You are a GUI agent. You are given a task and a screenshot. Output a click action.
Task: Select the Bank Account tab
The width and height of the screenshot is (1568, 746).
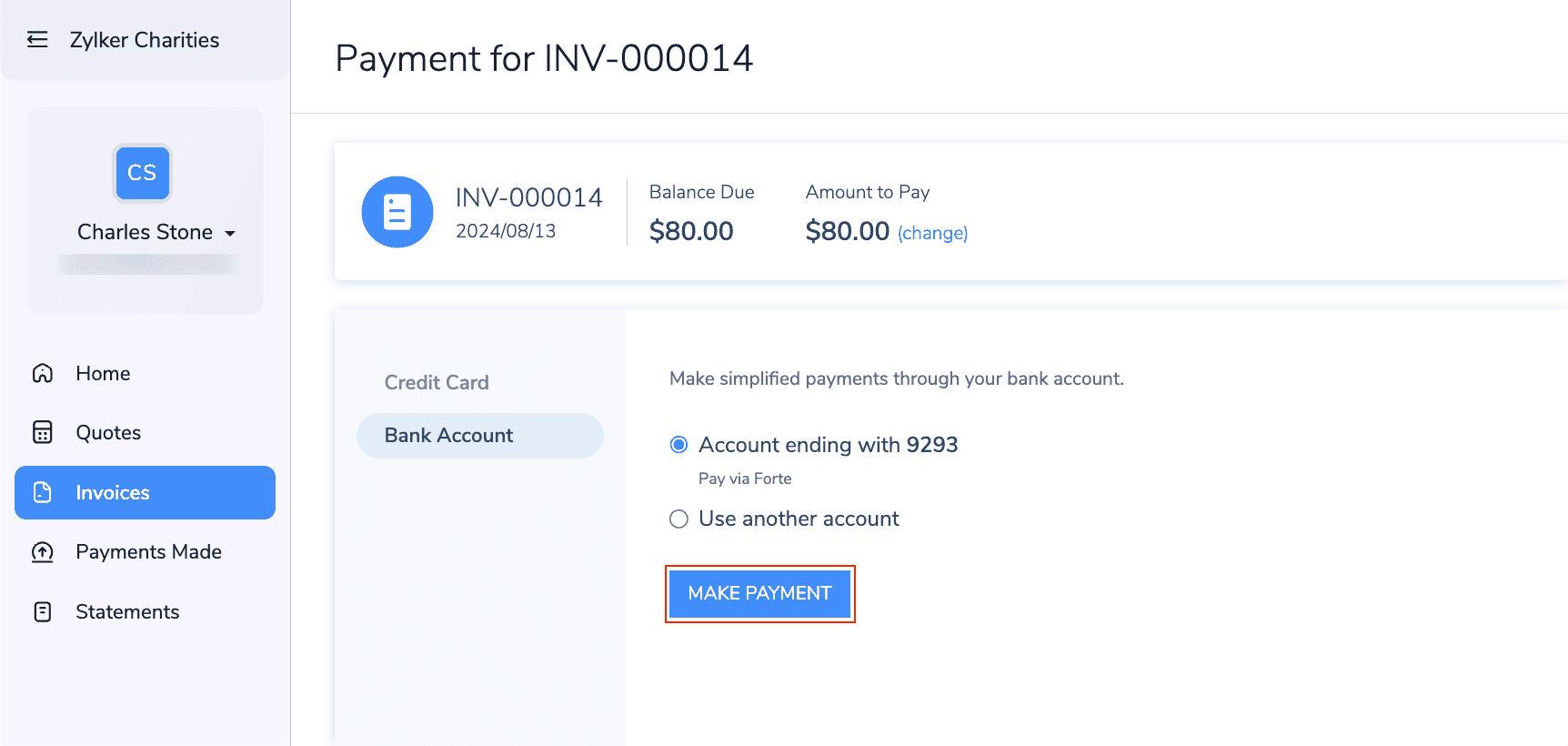coord(449,435)
